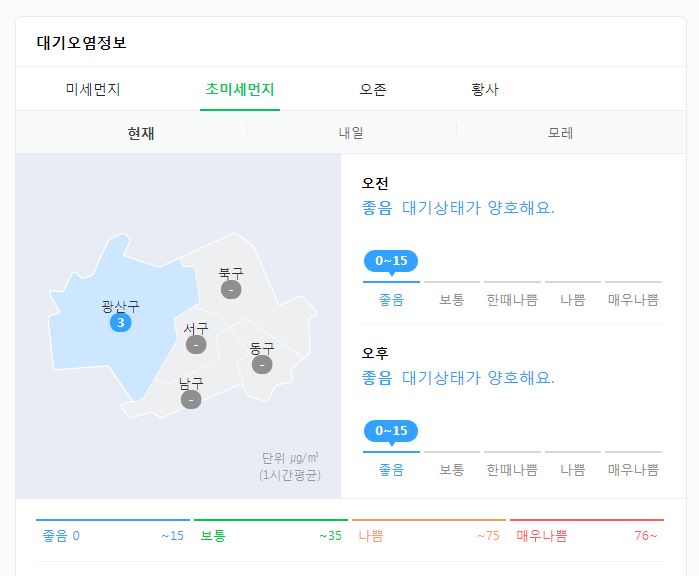Viewport: 699px width, 576px height.
Task: Open the 오존 tab
Action: coord(373,89)
